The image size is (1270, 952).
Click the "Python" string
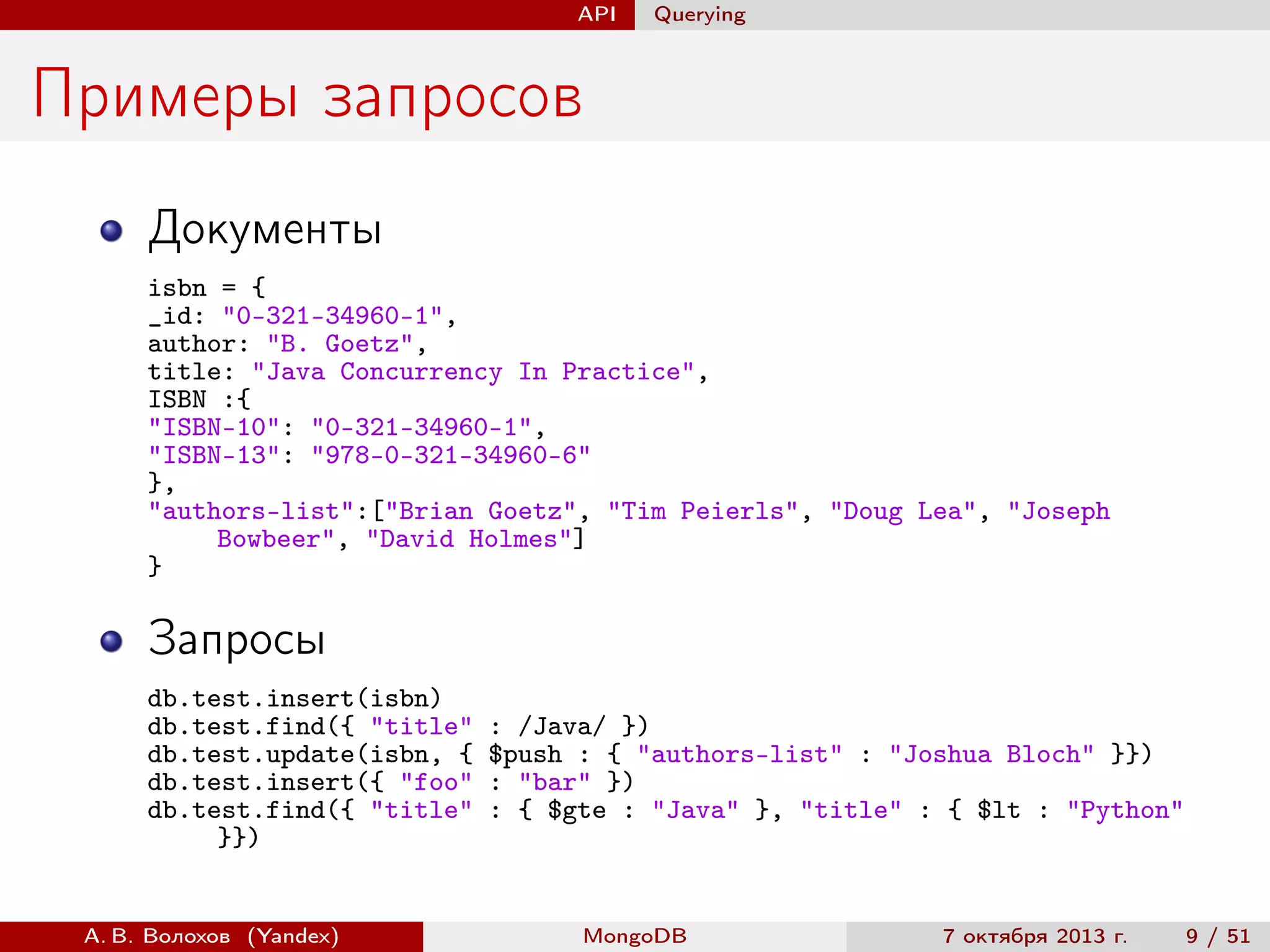pos(1125,810)
